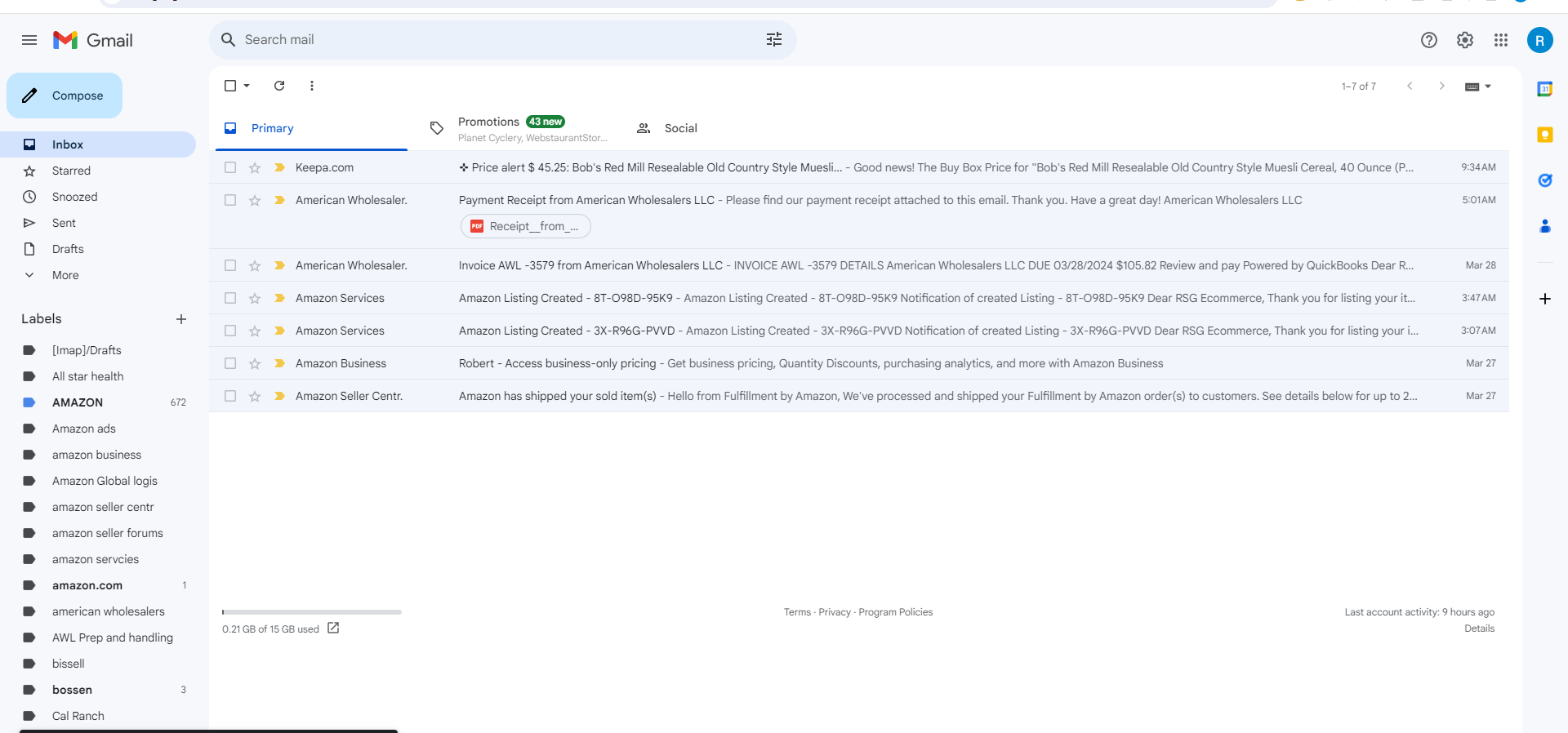
Task: Open Settings gear icon
Action: (1465, 40)
